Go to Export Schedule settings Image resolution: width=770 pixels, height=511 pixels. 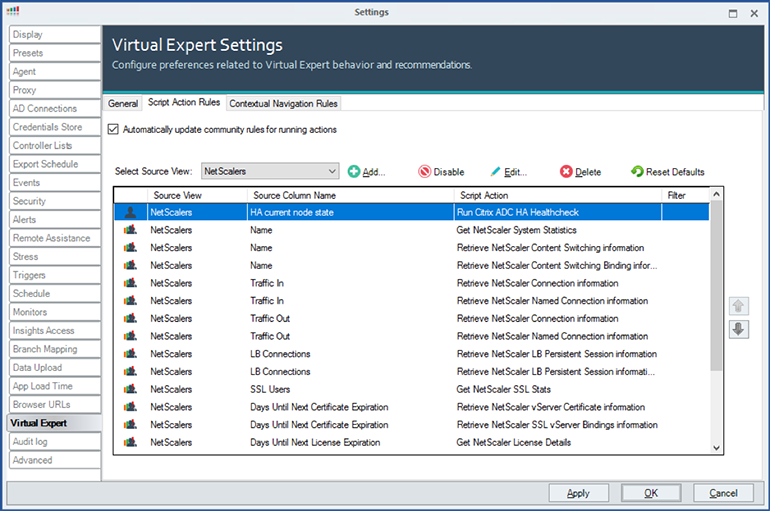[x=55, y=164]
